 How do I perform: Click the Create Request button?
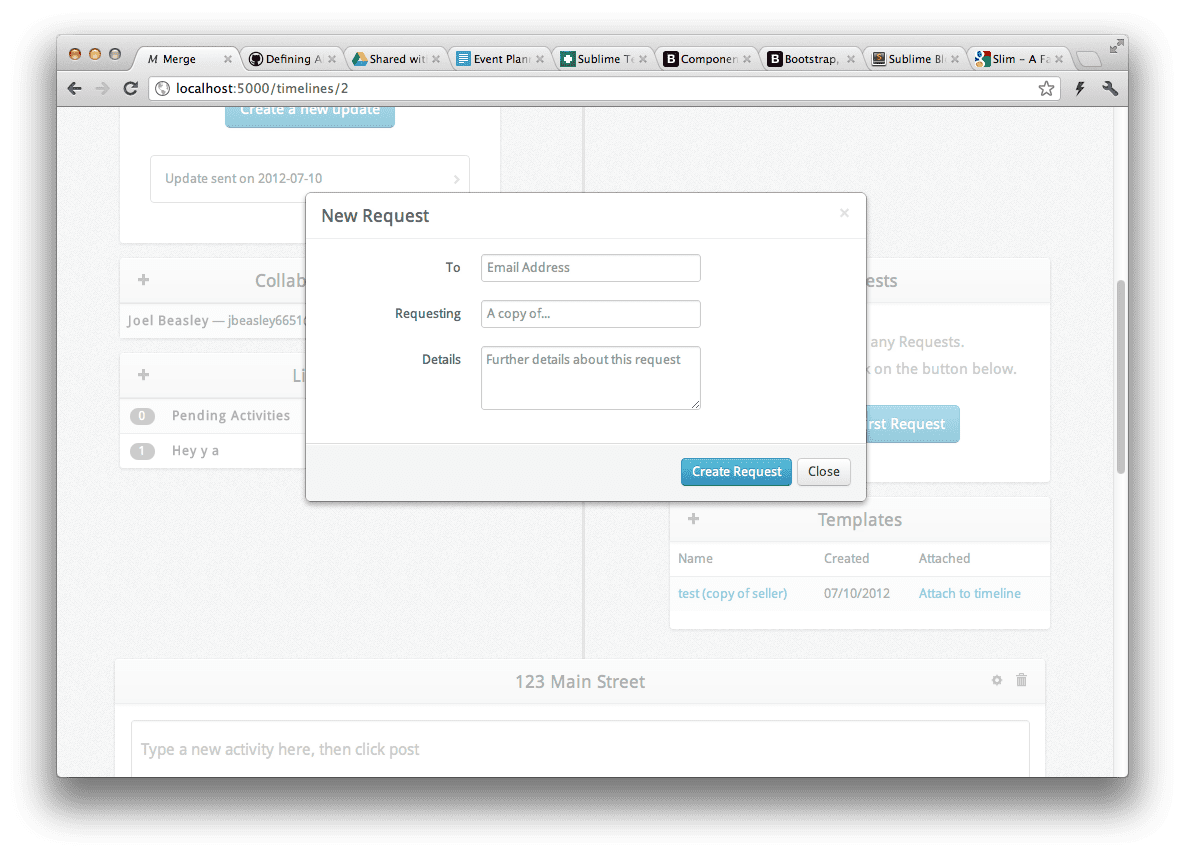coord(736,472)
